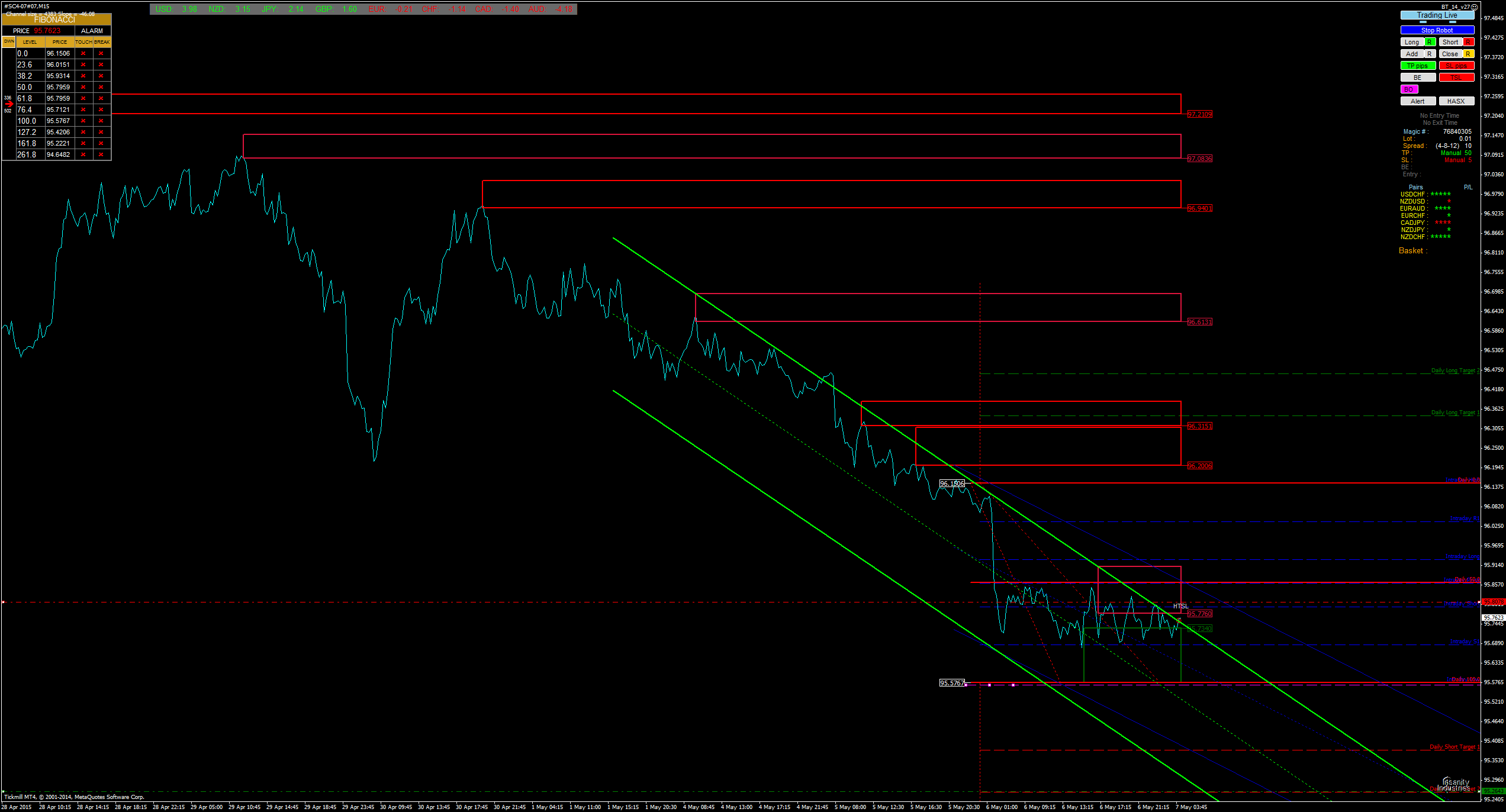Select the 96.0151 Fibonacci price cell
The height and width of the screenshot is (812, 1506).
59,65
